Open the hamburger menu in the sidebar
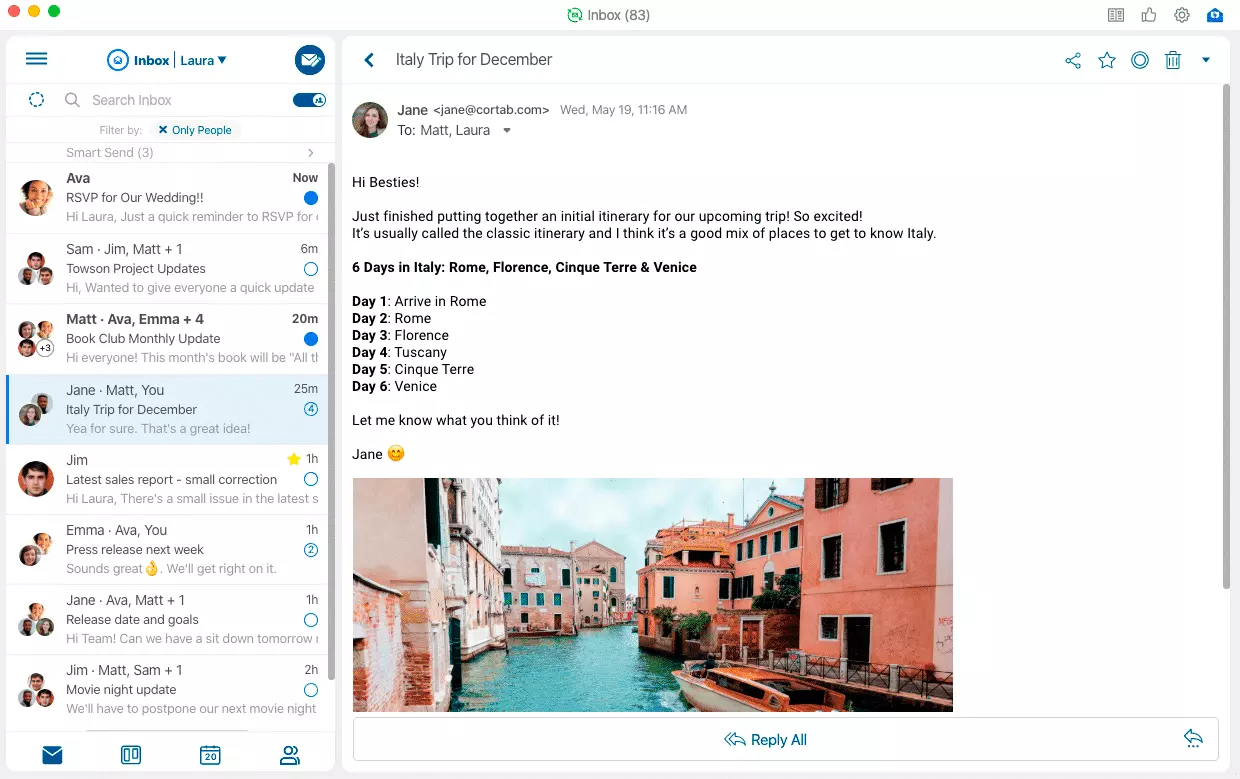 [x=36, y=59]
